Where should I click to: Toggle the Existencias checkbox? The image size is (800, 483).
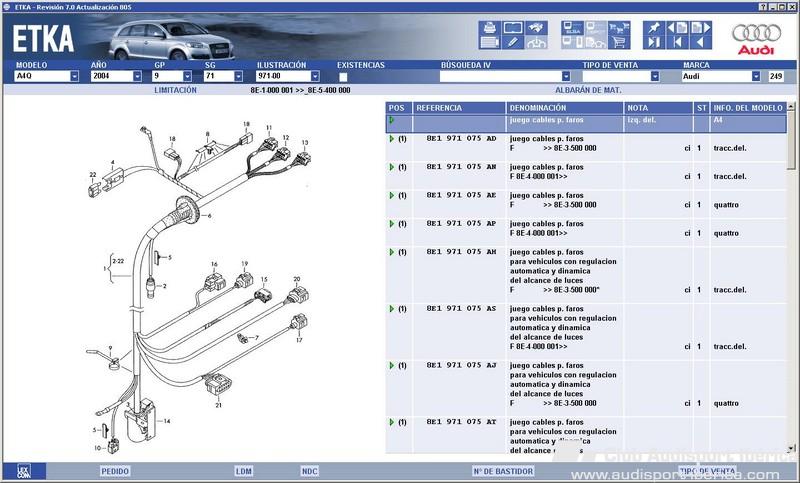point(343,77)
